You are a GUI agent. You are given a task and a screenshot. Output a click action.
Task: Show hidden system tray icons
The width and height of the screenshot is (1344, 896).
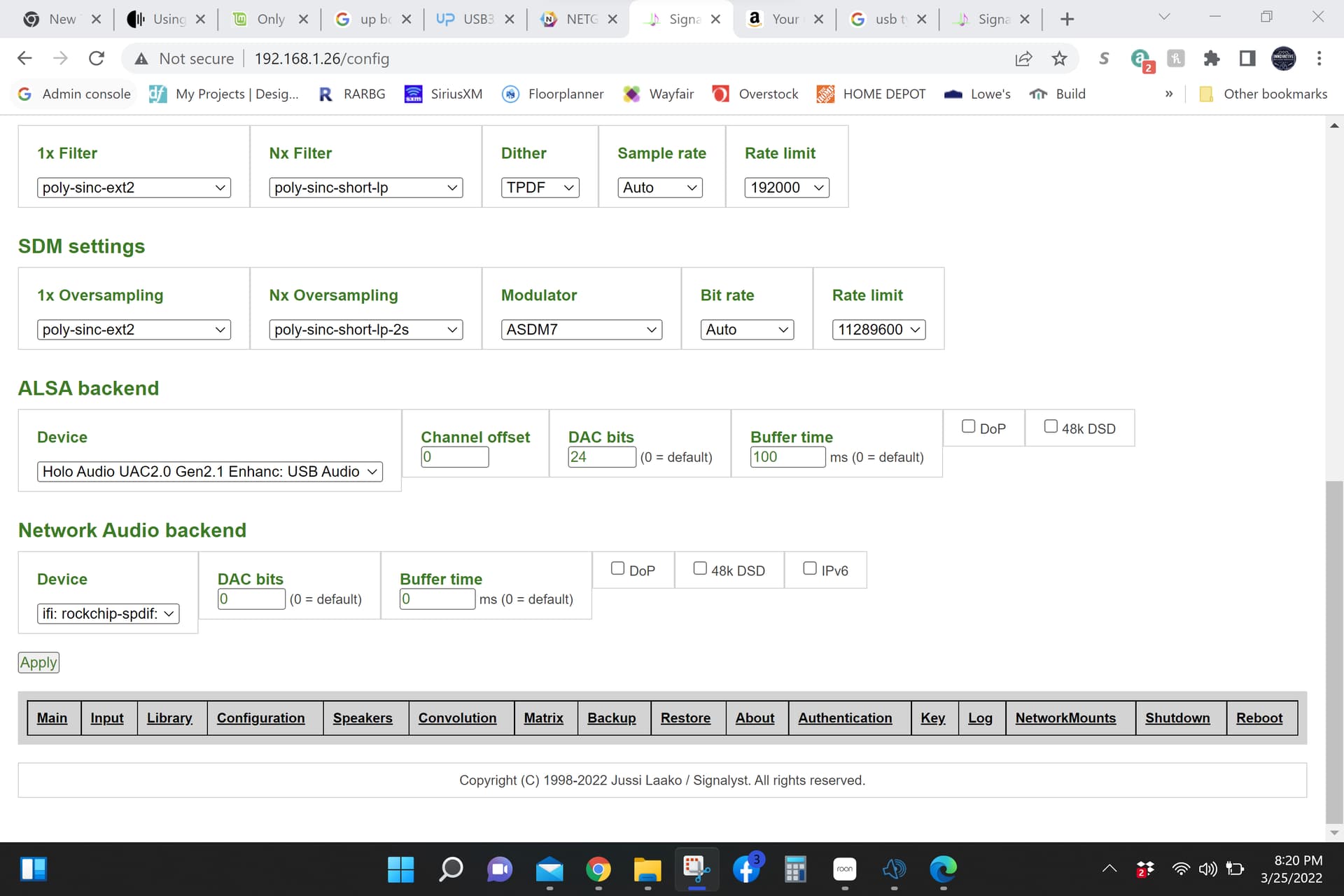point(1109,869)
